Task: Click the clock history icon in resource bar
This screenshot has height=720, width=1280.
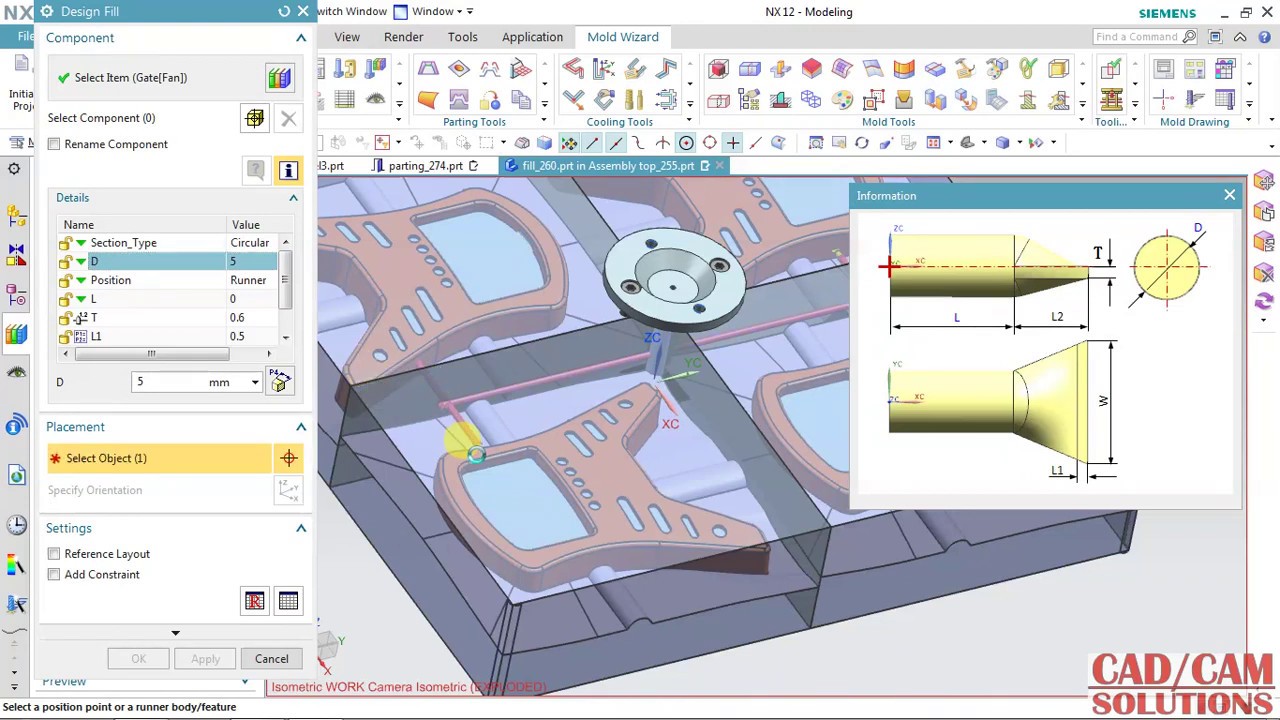Action: pyautogui.click(x=16, y=524)
